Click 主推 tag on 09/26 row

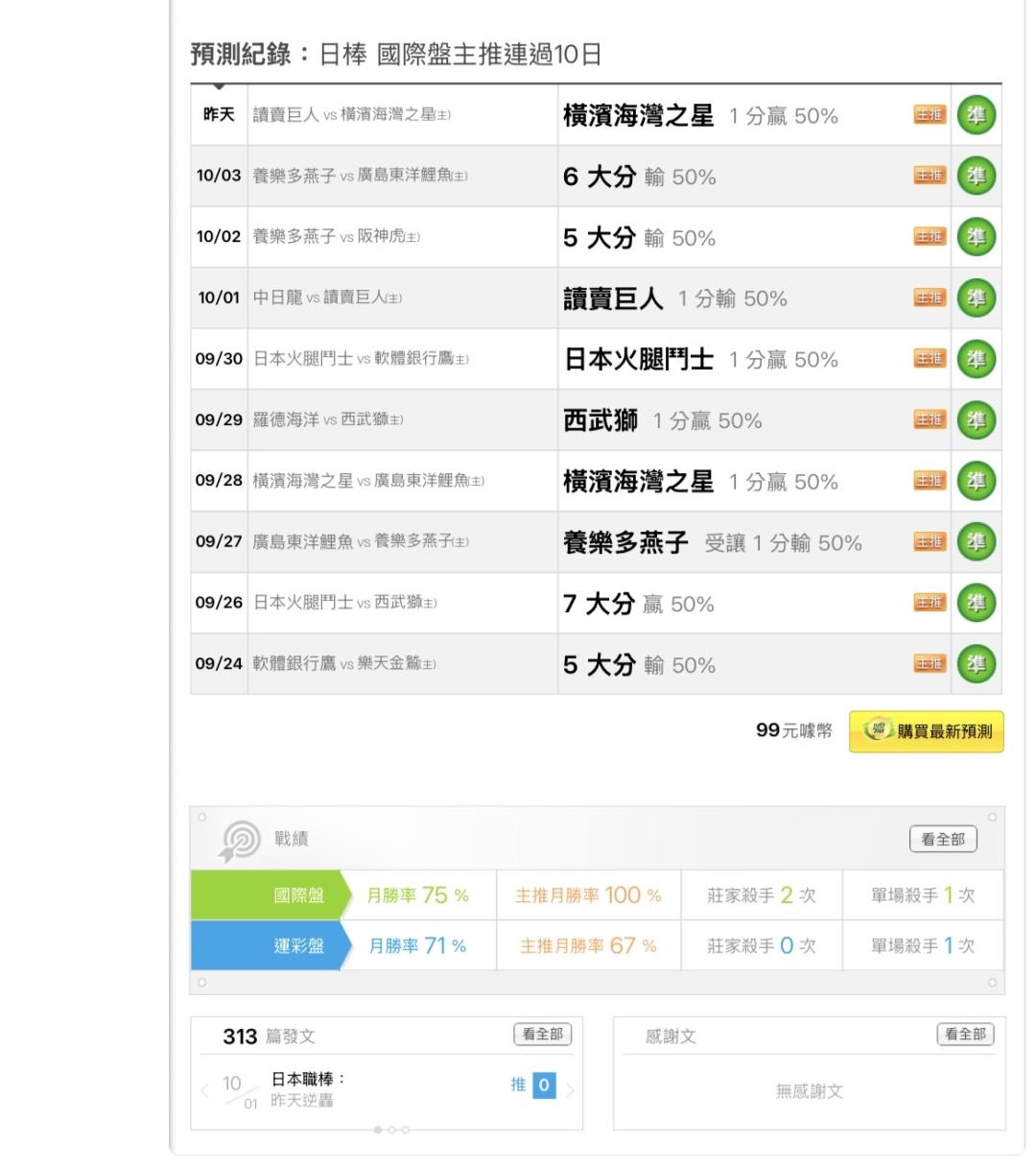coord(929,603)
